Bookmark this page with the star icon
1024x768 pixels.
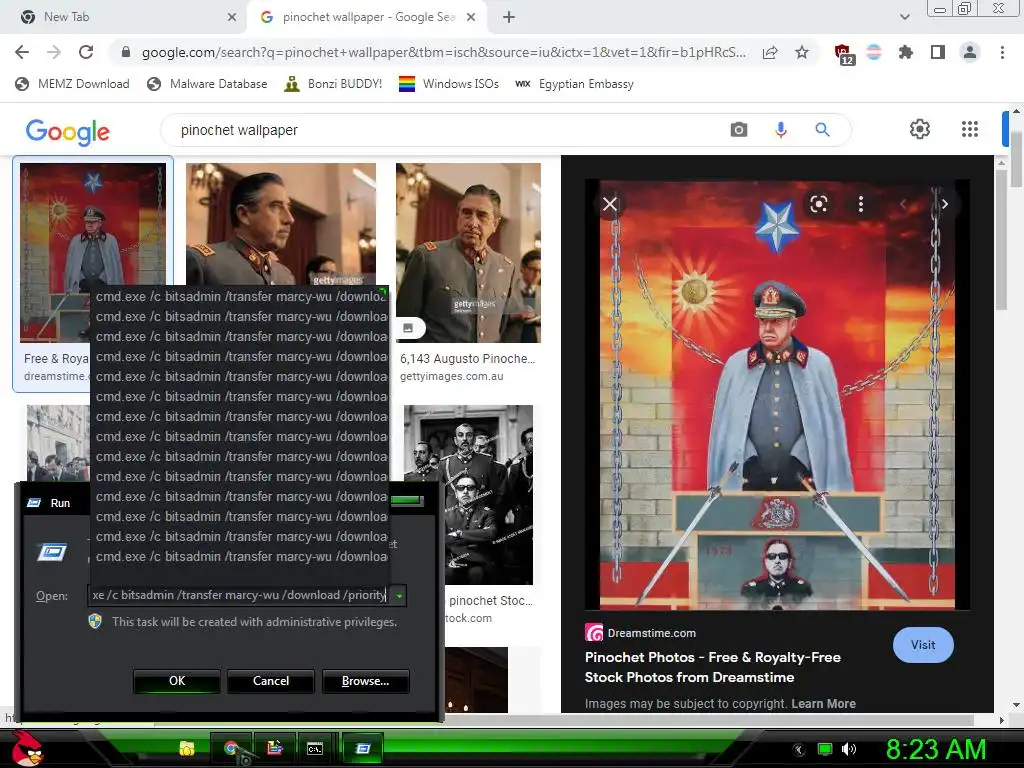tap(802, 52)
